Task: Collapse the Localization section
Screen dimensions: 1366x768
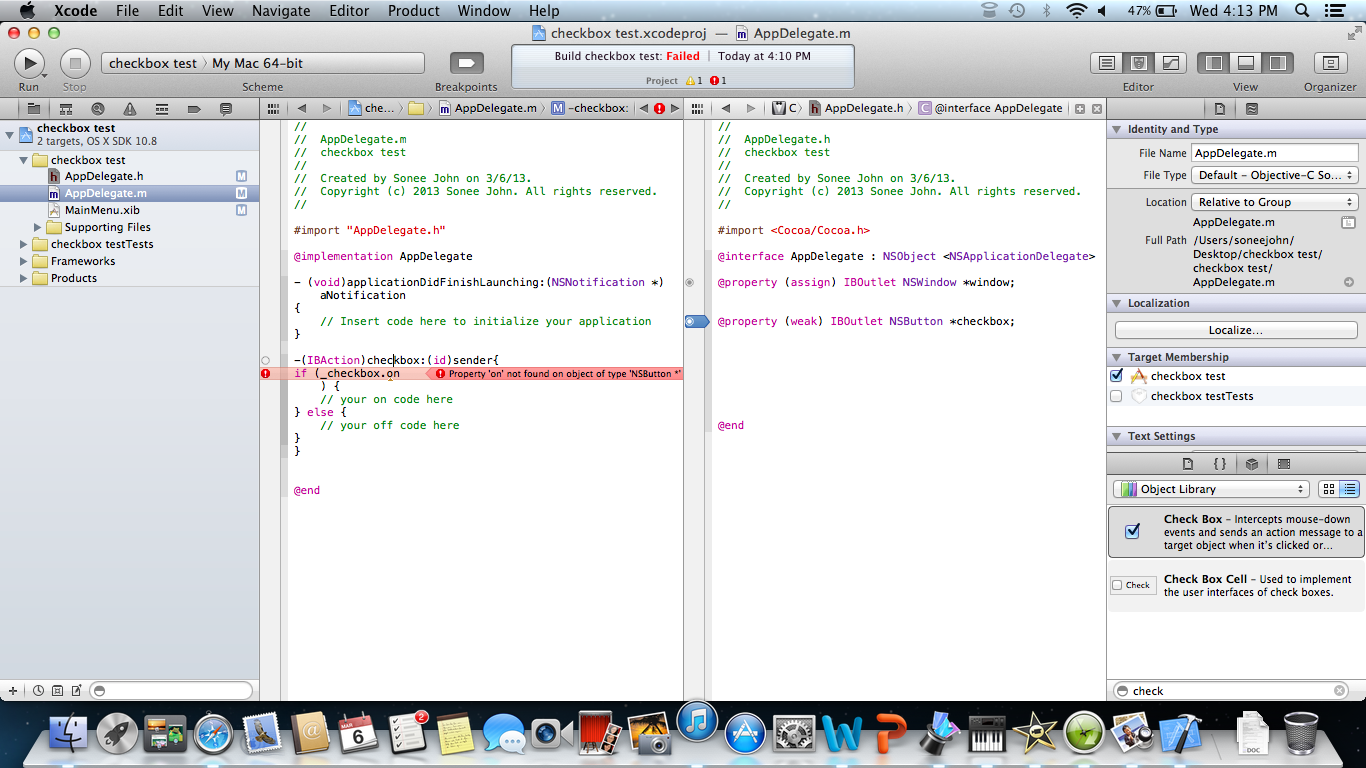Action: 1117,304
